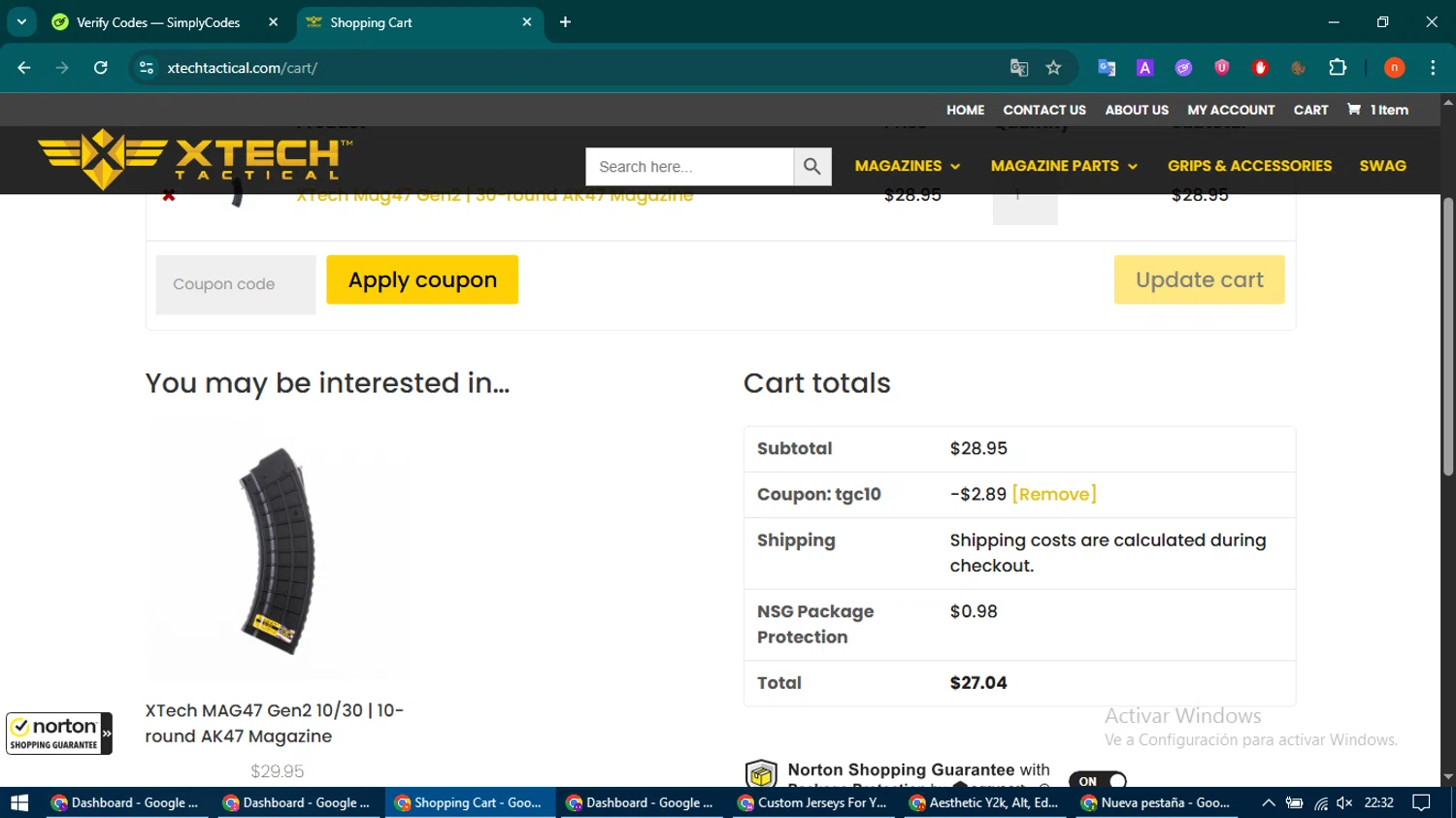
Task: Focus the Search here field
Action: (x=689, y=167)
